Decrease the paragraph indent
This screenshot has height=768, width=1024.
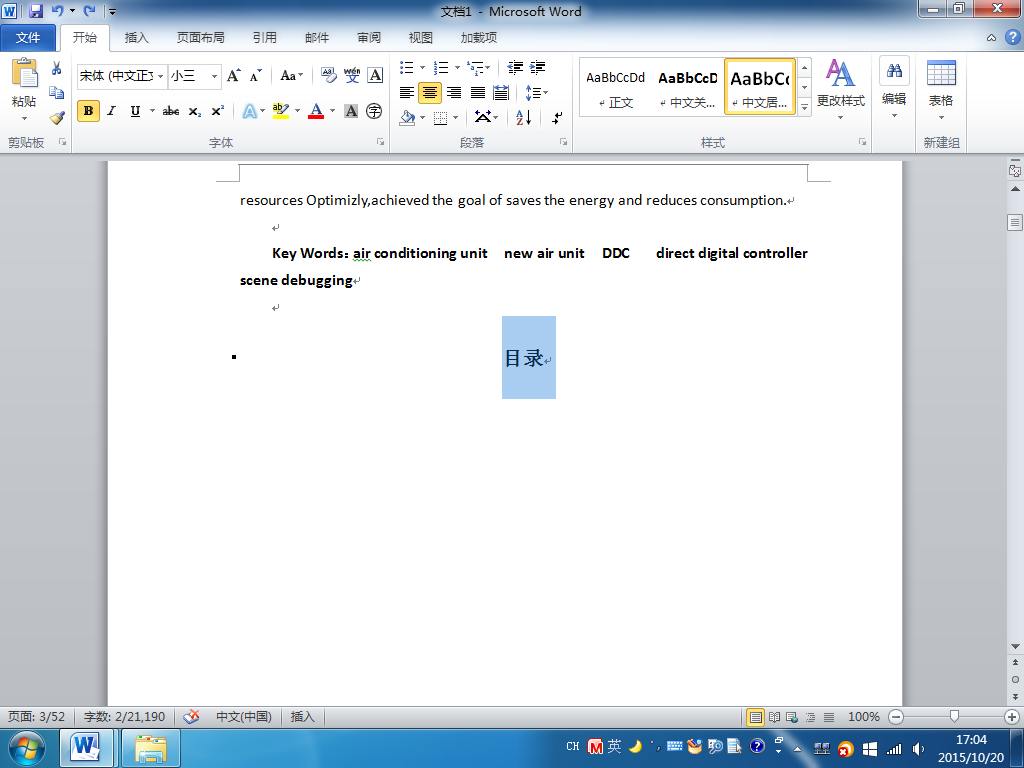point(515,67)
